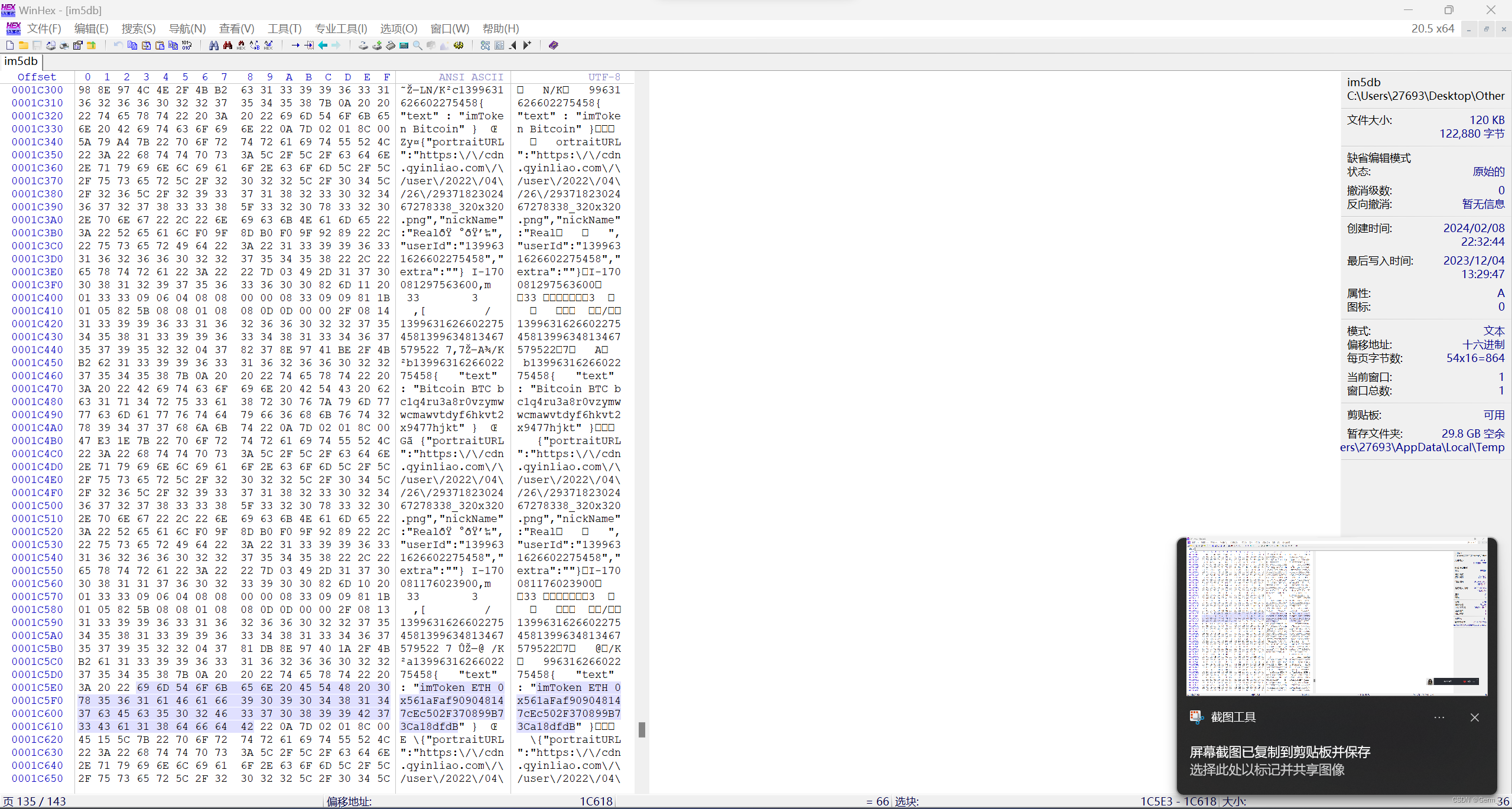Open the 专业工具(I) menu

[341, 28]
